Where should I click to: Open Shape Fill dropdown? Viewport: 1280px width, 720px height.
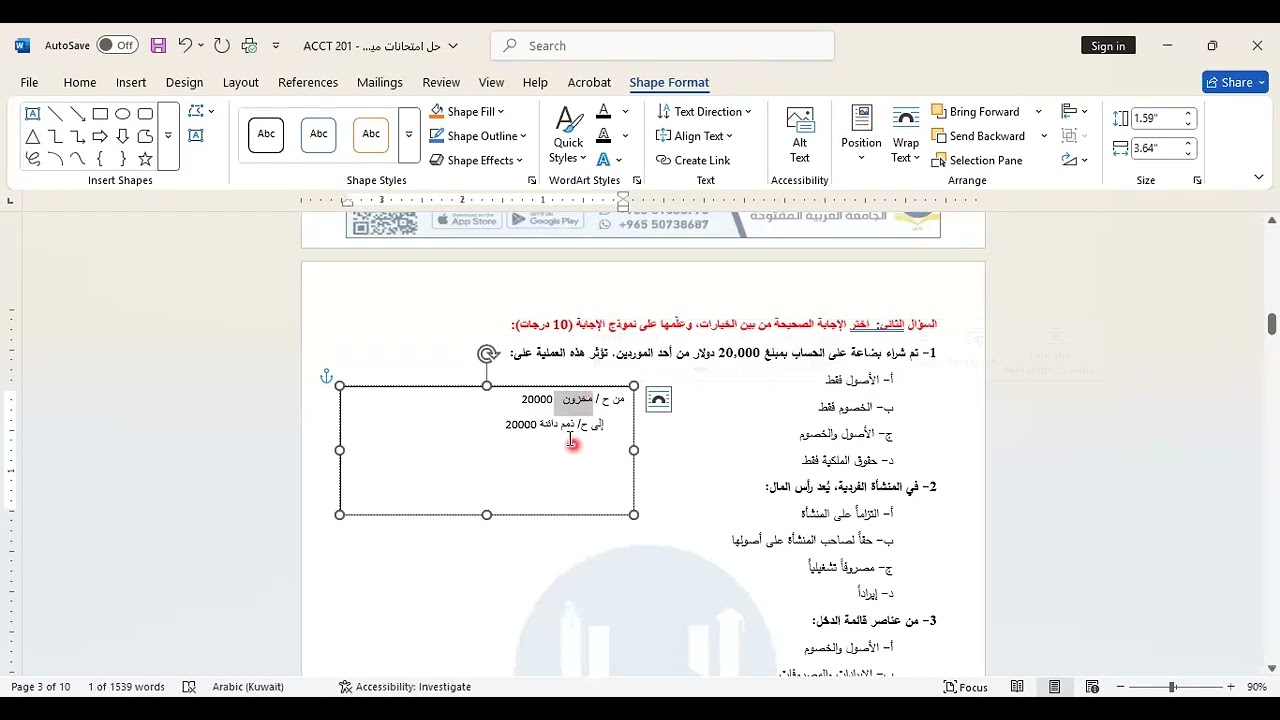[467, 112]
